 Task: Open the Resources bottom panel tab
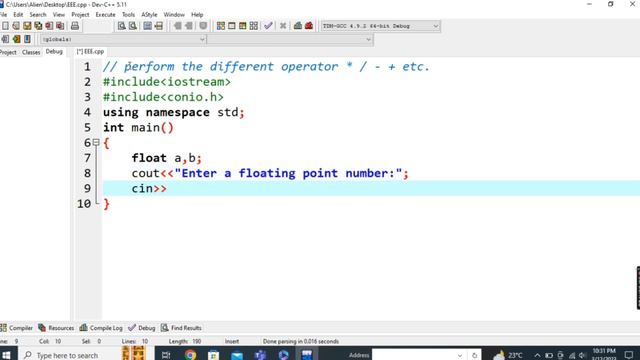pyautogui.click(x=56, y=328)
